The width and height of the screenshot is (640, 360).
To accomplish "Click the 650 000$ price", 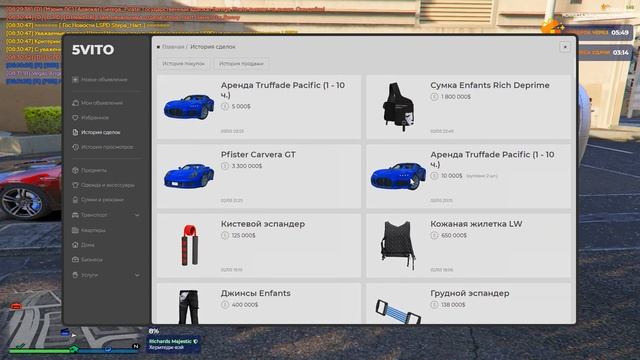I will (x=454, y=236).
